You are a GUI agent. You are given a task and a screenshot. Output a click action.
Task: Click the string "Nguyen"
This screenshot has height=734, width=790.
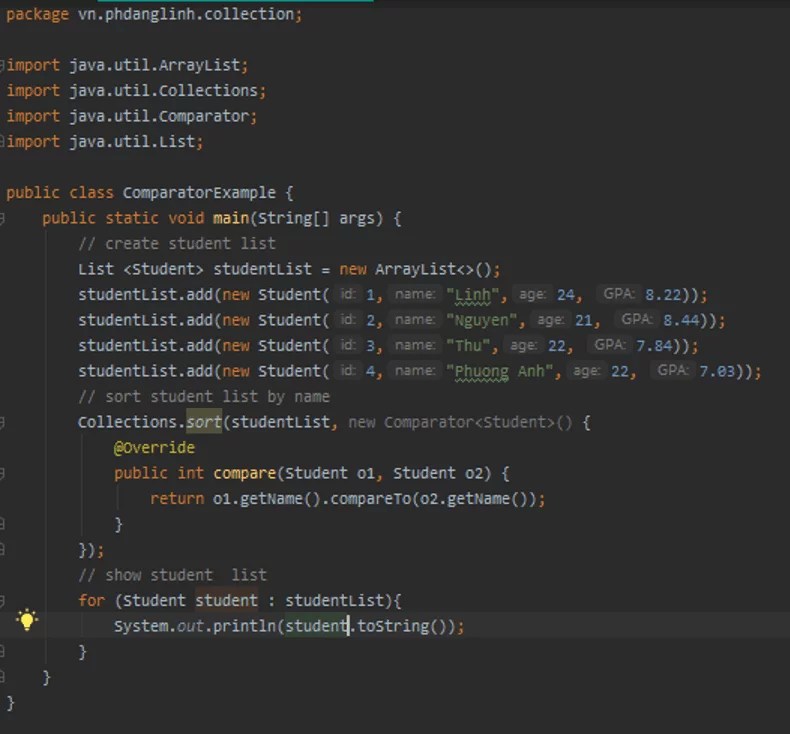[482, 320]
